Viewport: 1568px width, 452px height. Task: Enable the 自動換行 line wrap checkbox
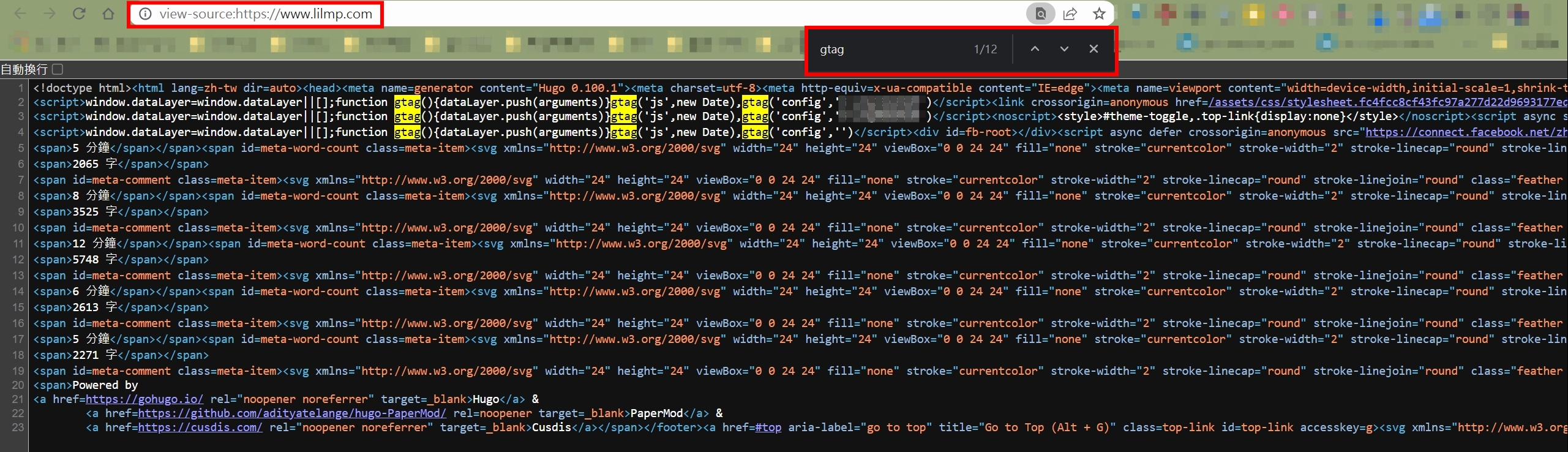click(x=58, y=69)
